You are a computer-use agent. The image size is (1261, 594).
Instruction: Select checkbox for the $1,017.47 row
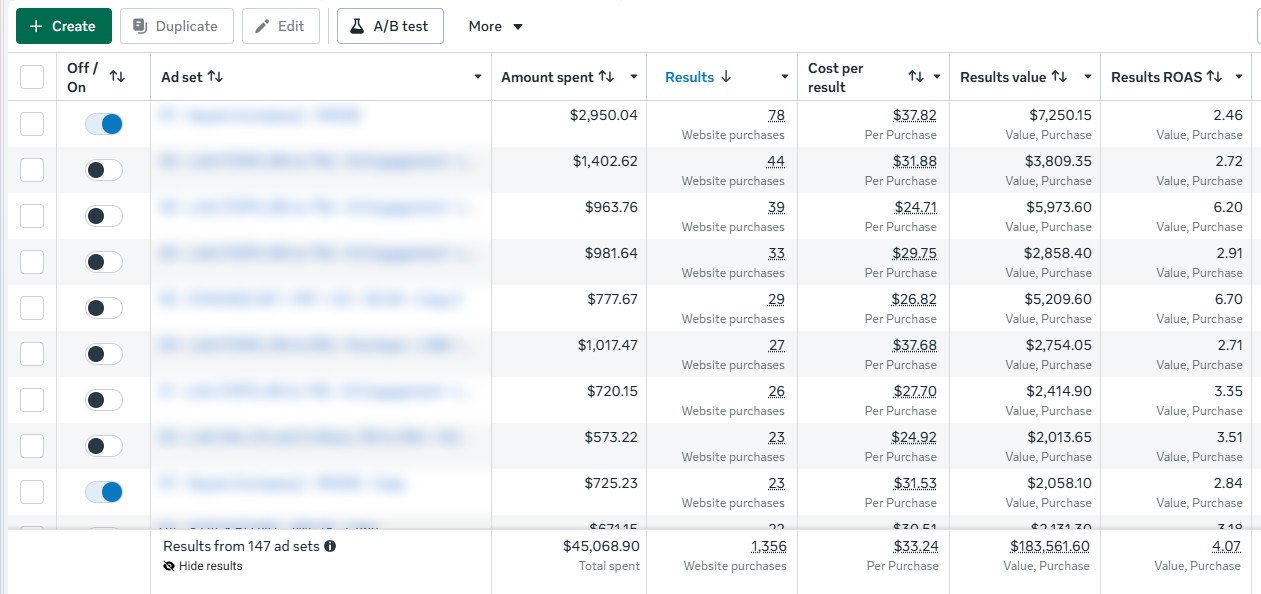pos(32,354)
